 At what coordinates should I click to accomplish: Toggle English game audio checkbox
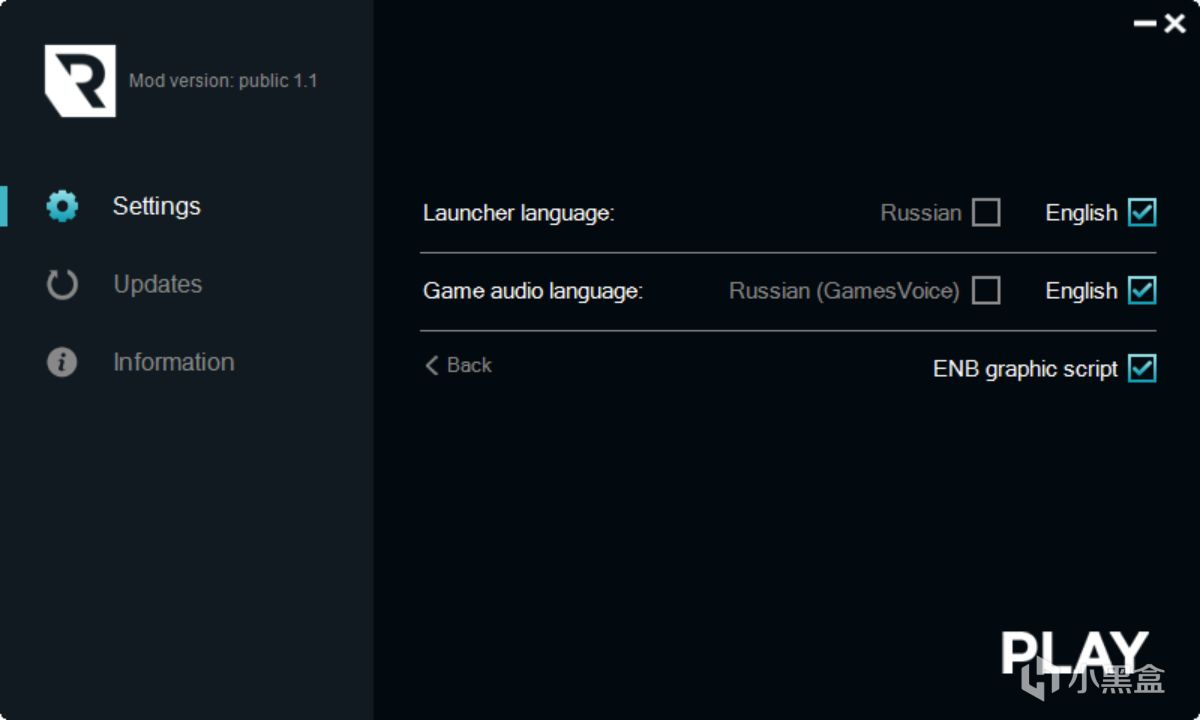[1142, 291]
